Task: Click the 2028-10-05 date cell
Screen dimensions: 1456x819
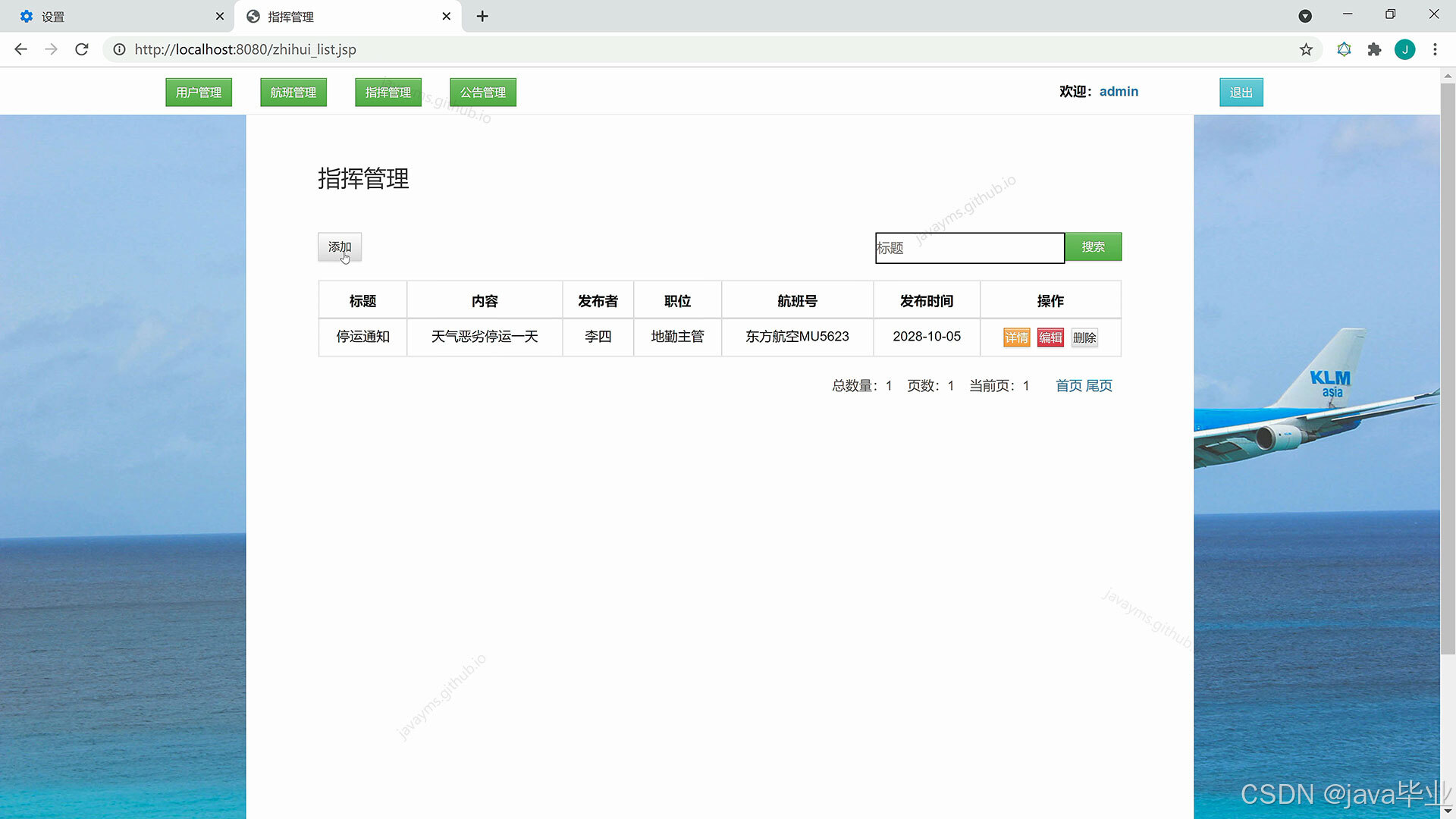Action: (927, 337)
